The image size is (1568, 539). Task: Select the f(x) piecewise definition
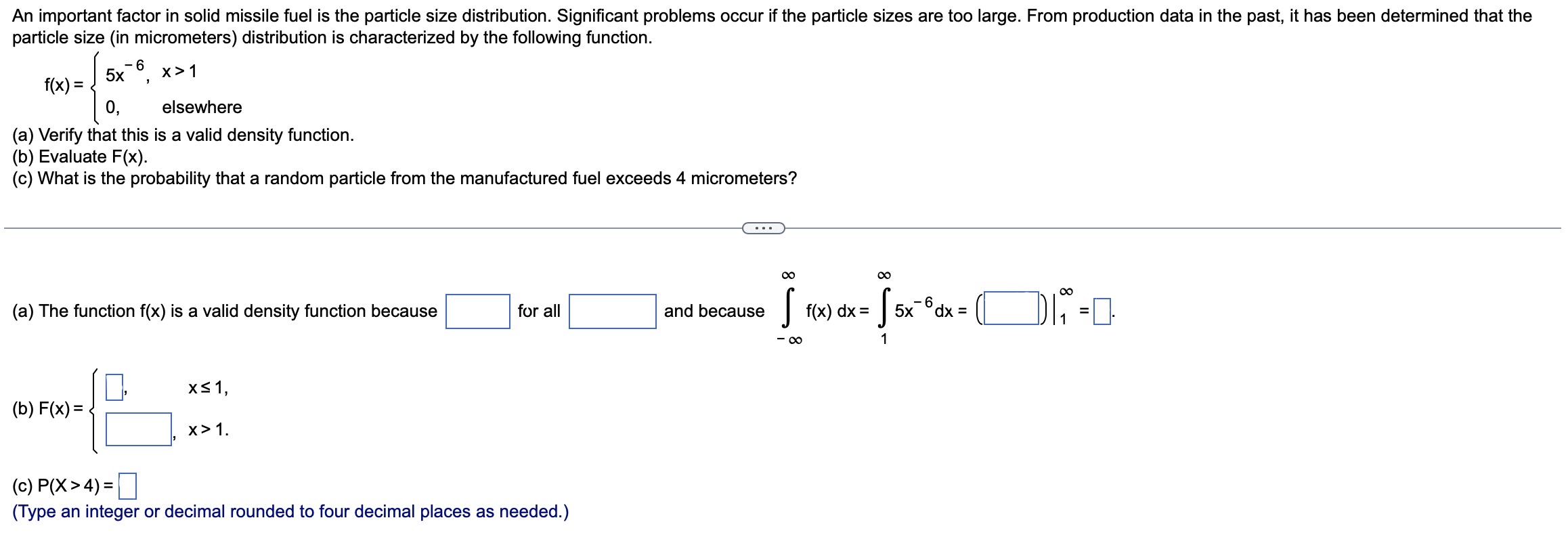(142, 88)
